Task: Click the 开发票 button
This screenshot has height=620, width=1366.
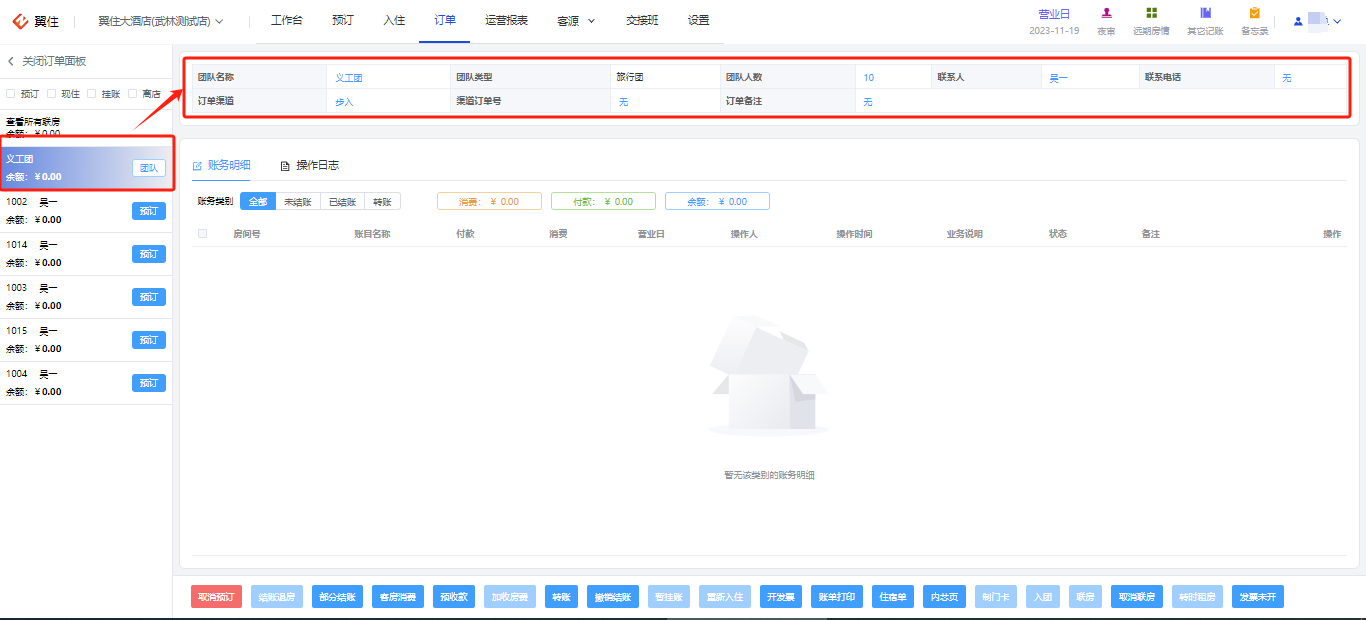Action: [x=781, y=597]
